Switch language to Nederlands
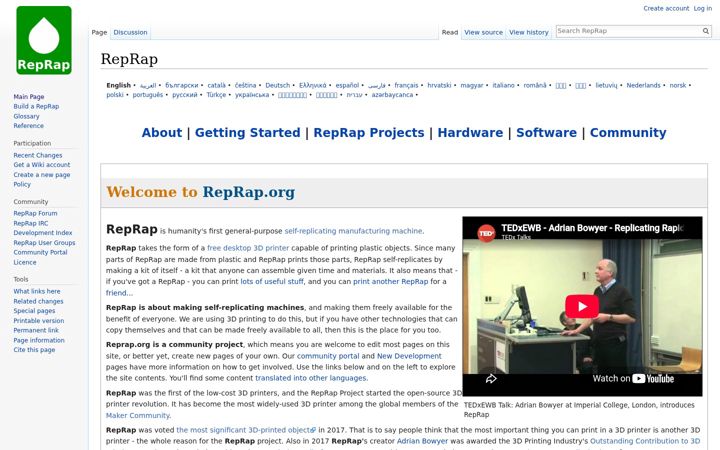 (x=643, y=85)
